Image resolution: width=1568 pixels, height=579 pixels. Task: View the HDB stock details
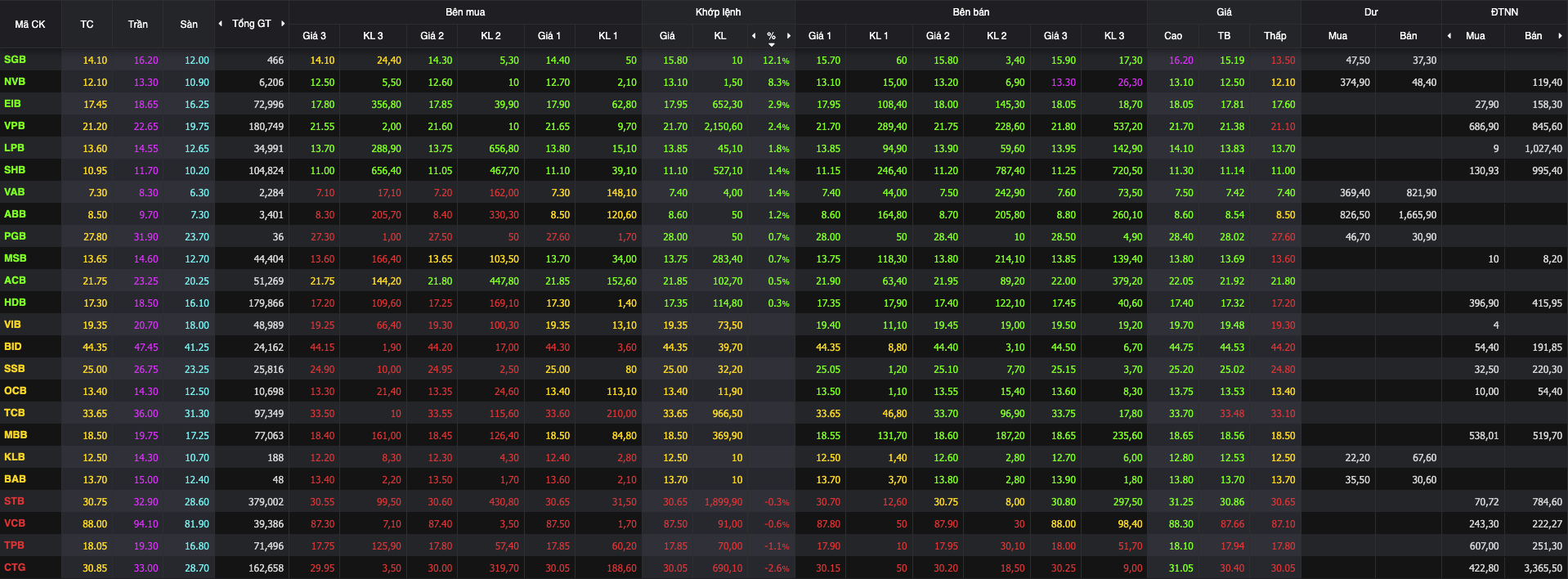point(15,303)
